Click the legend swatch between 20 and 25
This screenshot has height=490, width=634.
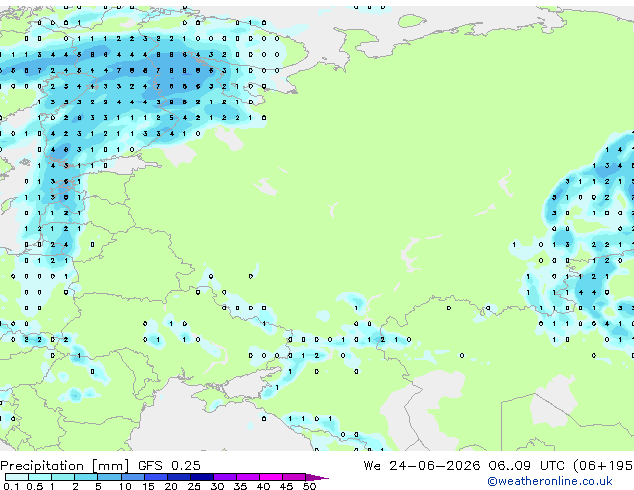pos(179,477)
